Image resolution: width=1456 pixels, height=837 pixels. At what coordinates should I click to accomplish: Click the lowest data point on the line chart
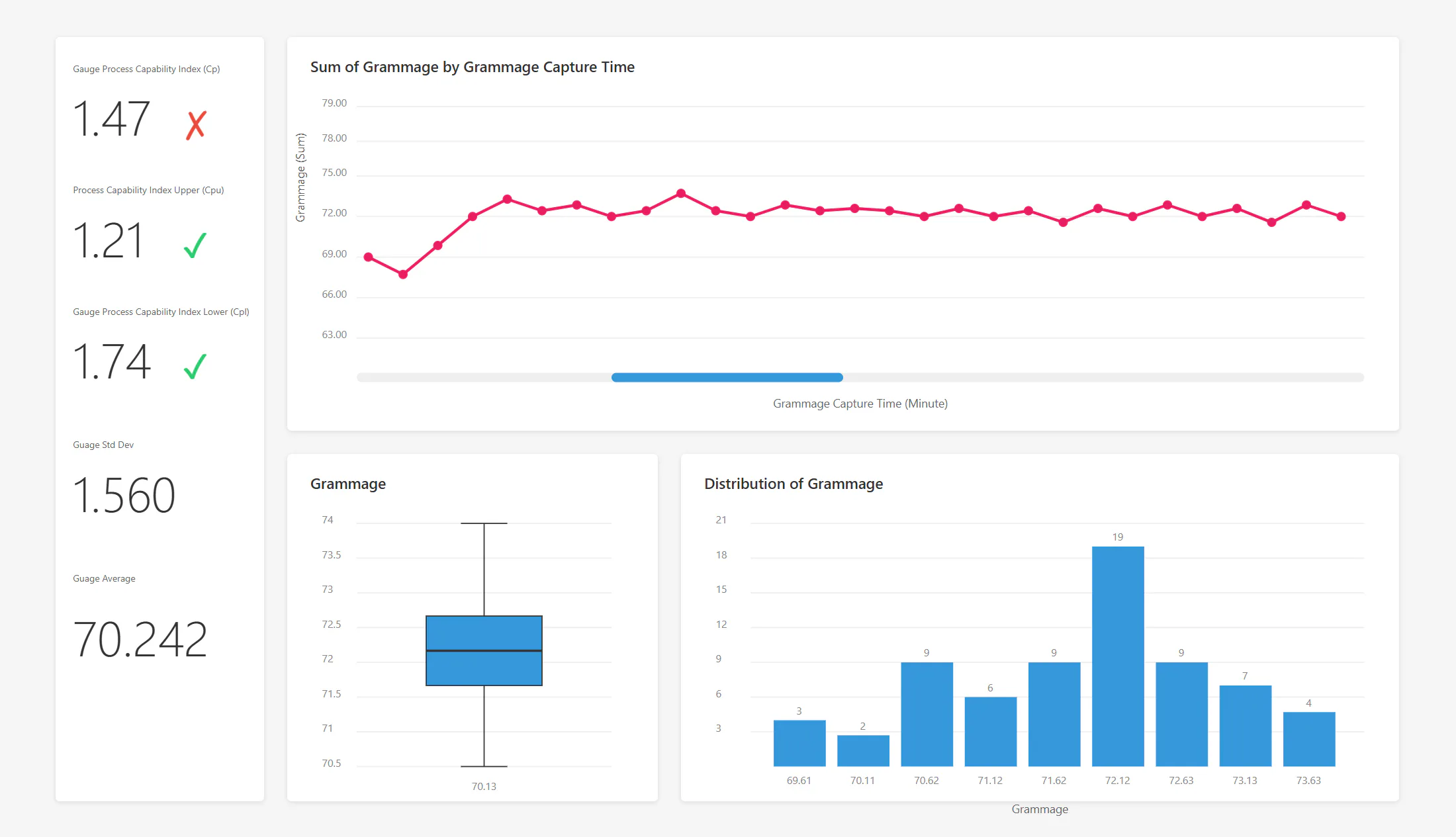coord(403,275)
